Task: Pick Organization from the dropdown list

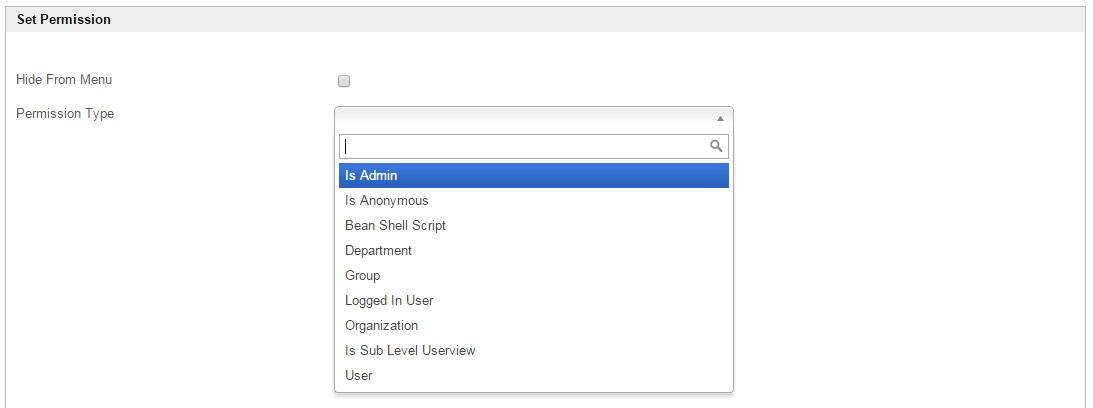Action: point(381,326)
